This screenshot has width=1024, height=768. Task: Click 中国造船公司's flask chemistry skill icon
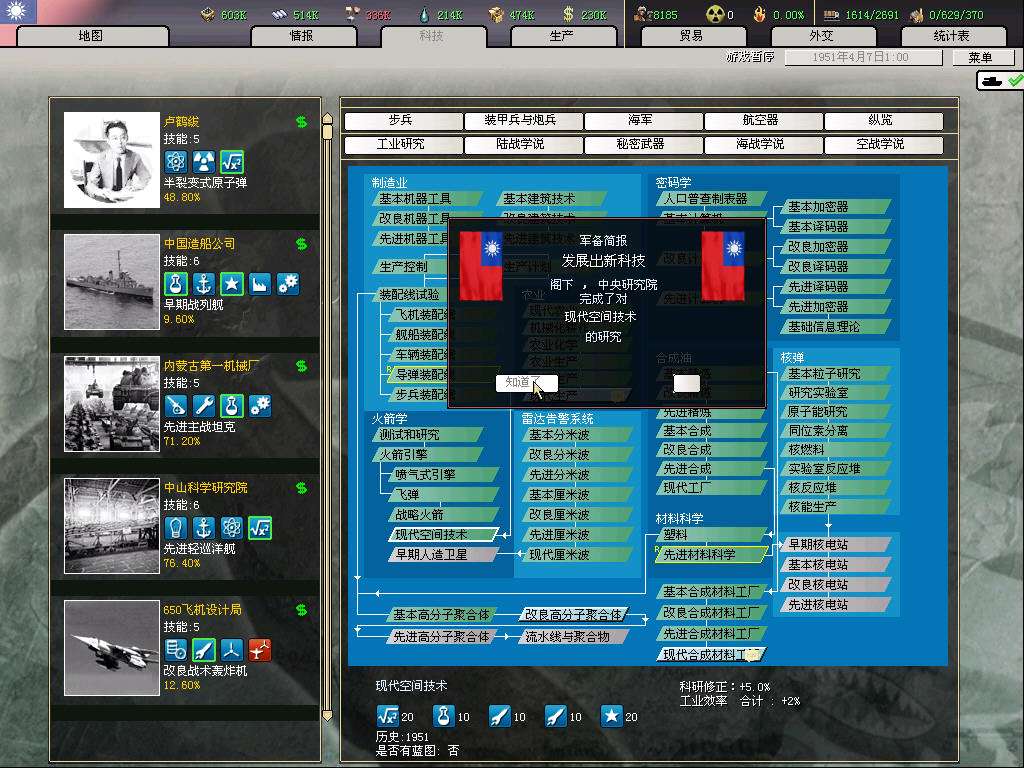point(175,283)
